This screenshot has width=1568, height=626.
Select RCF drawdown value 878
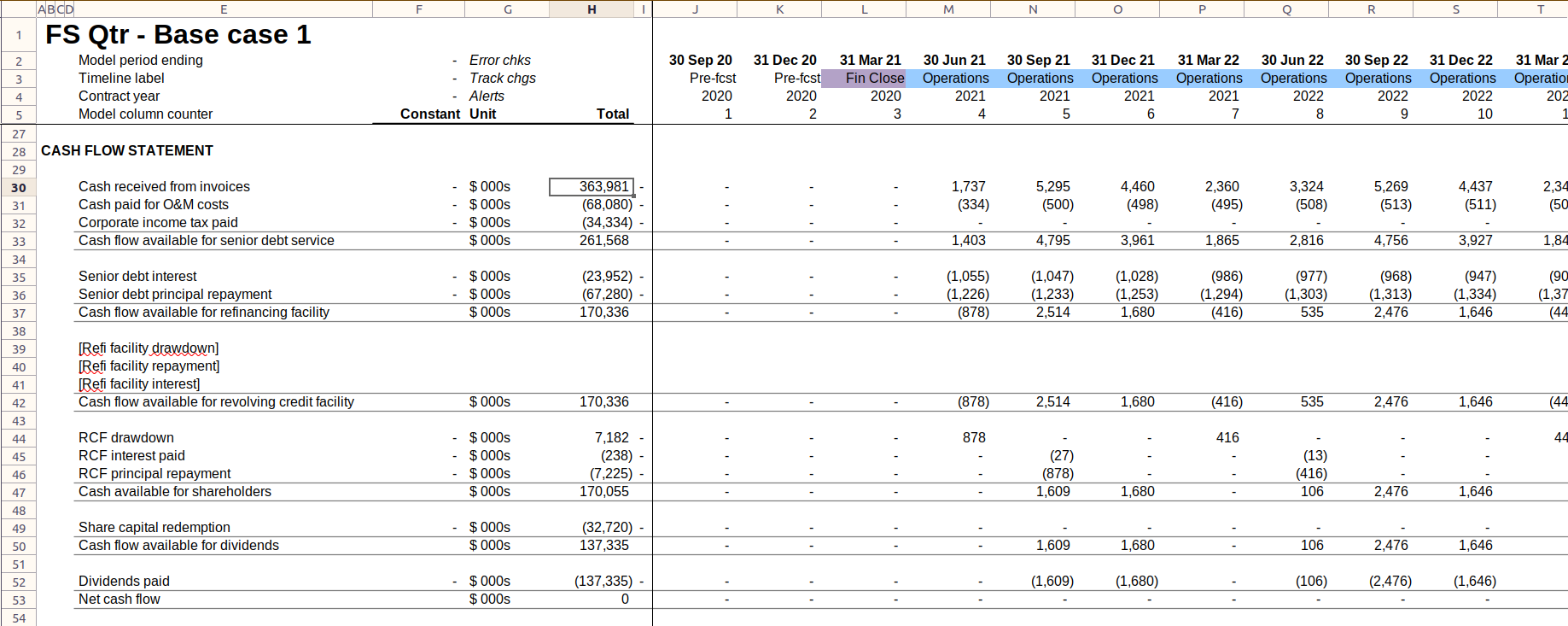tap(974, 438)
